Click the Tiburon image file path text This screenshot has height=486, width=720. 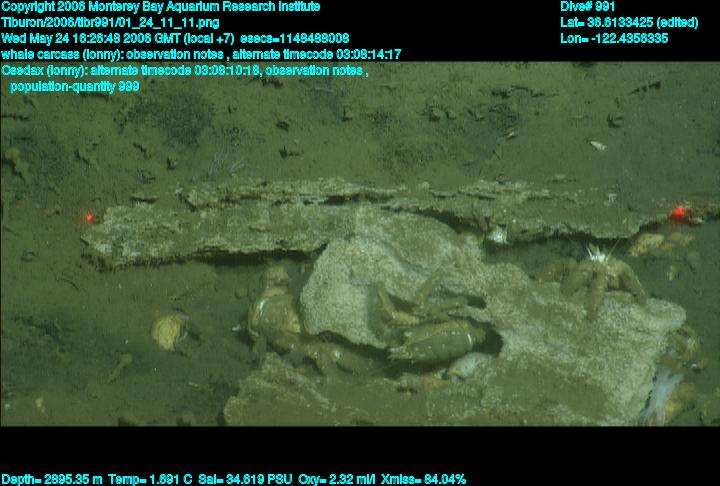tap(111, 22)
